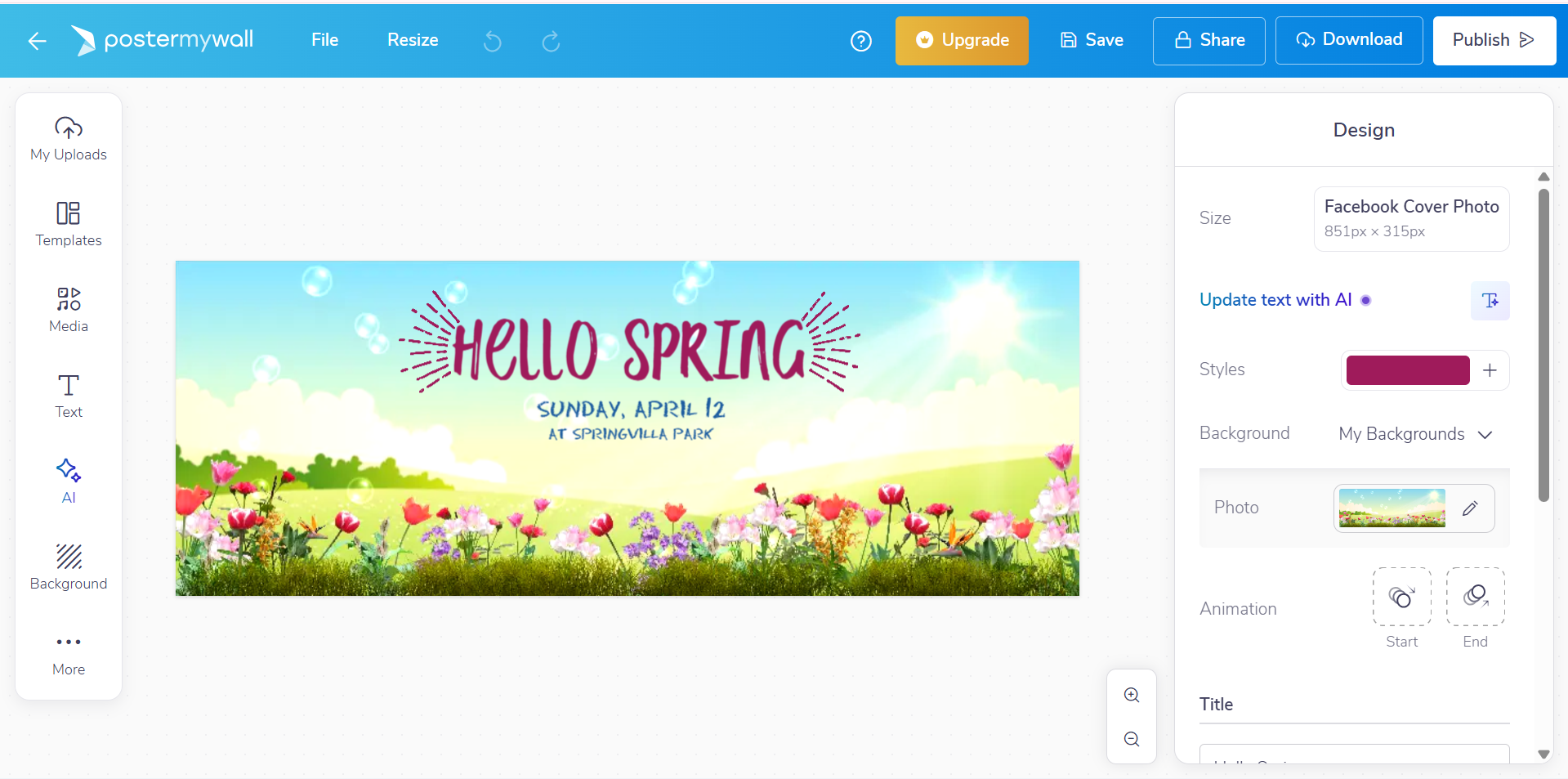This screenshot has width=1568, height=779.
Task: Open the Resize menu
Action: 412,39
